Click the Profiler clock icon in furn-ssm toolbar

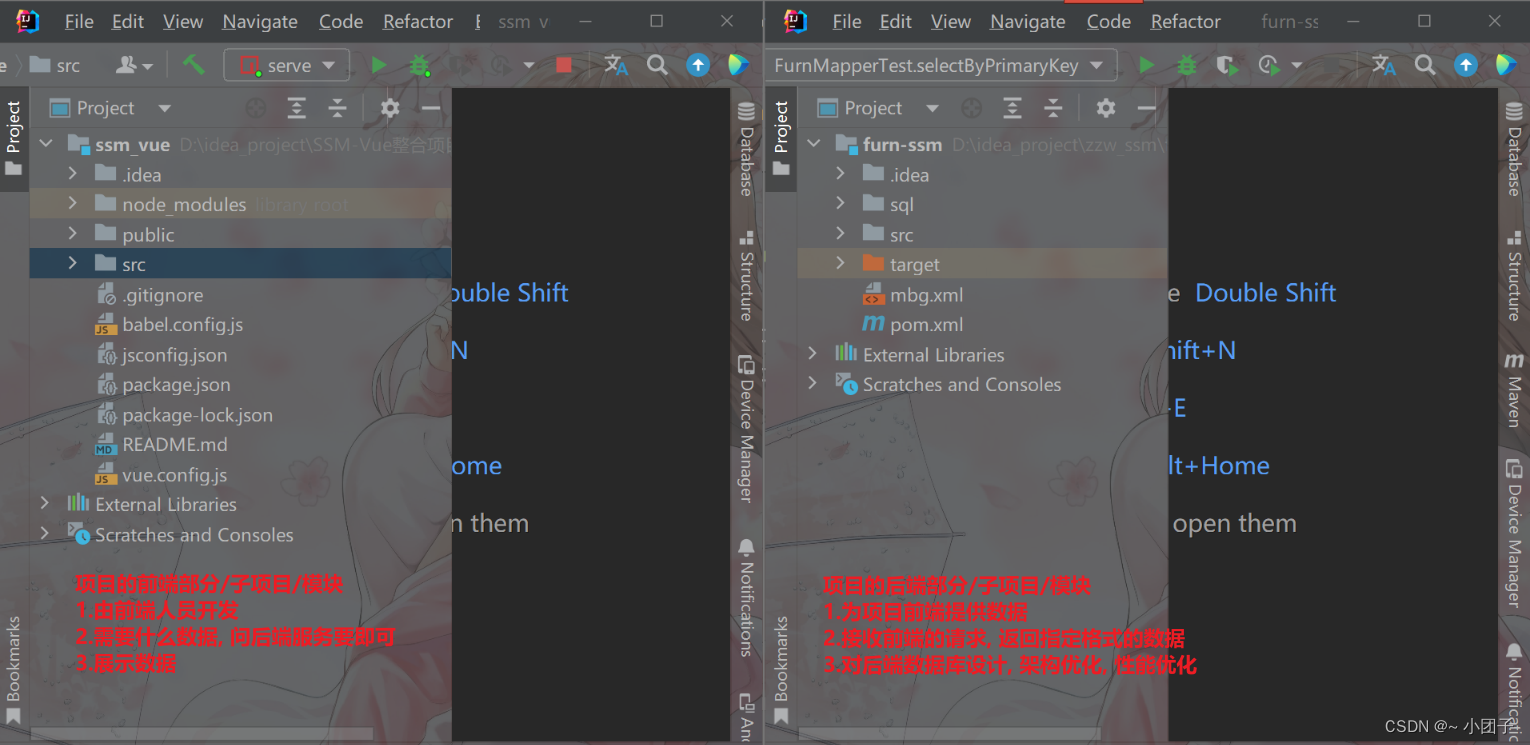tap(1268, 65)
